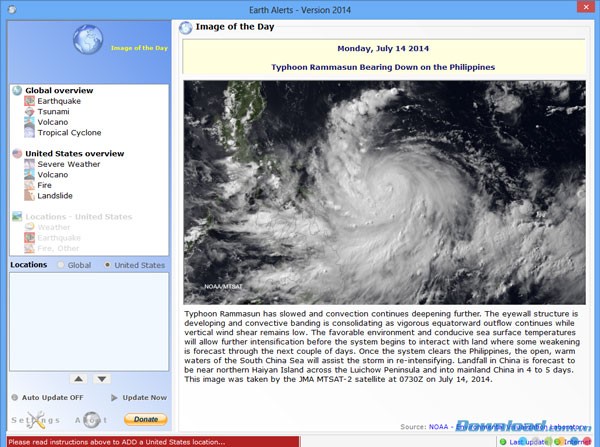Viewport: 600px width, 447px height.
Task: Move location down with the down arrow
Action: point(102,379)
